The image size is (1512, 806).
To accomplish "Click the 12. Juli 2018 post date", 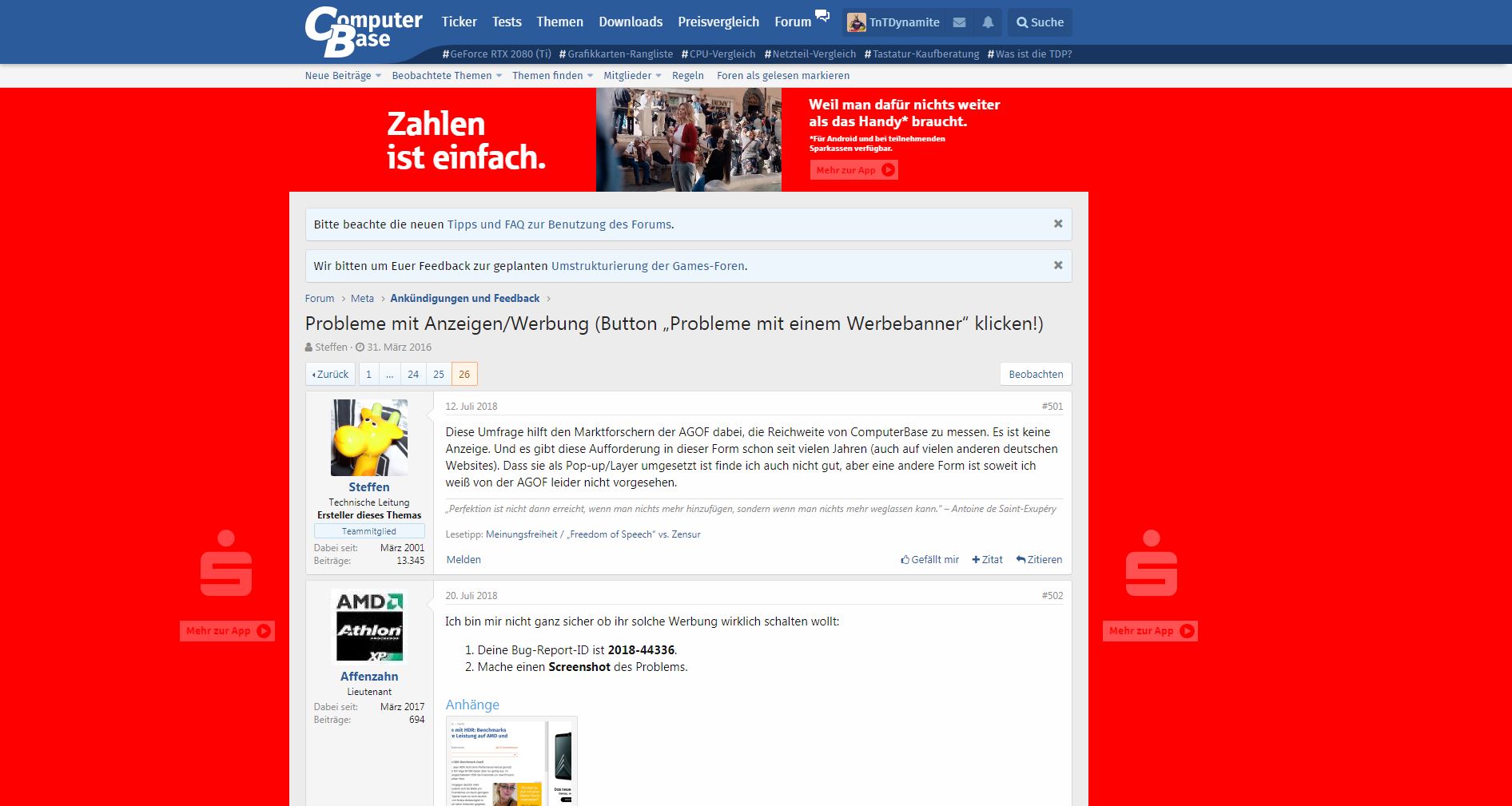I will coord(472,406).
